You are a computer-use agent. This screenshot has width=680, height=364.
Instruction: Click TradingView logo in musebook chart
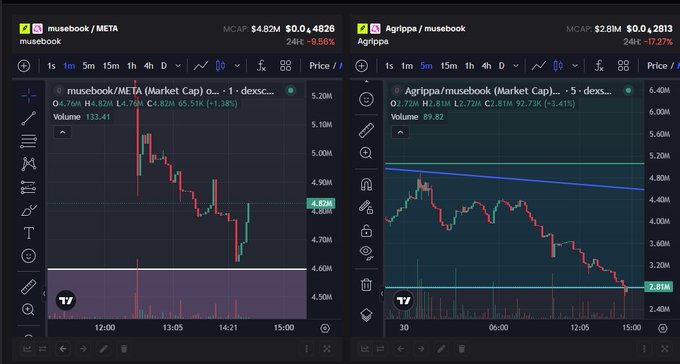click(66, 300)
